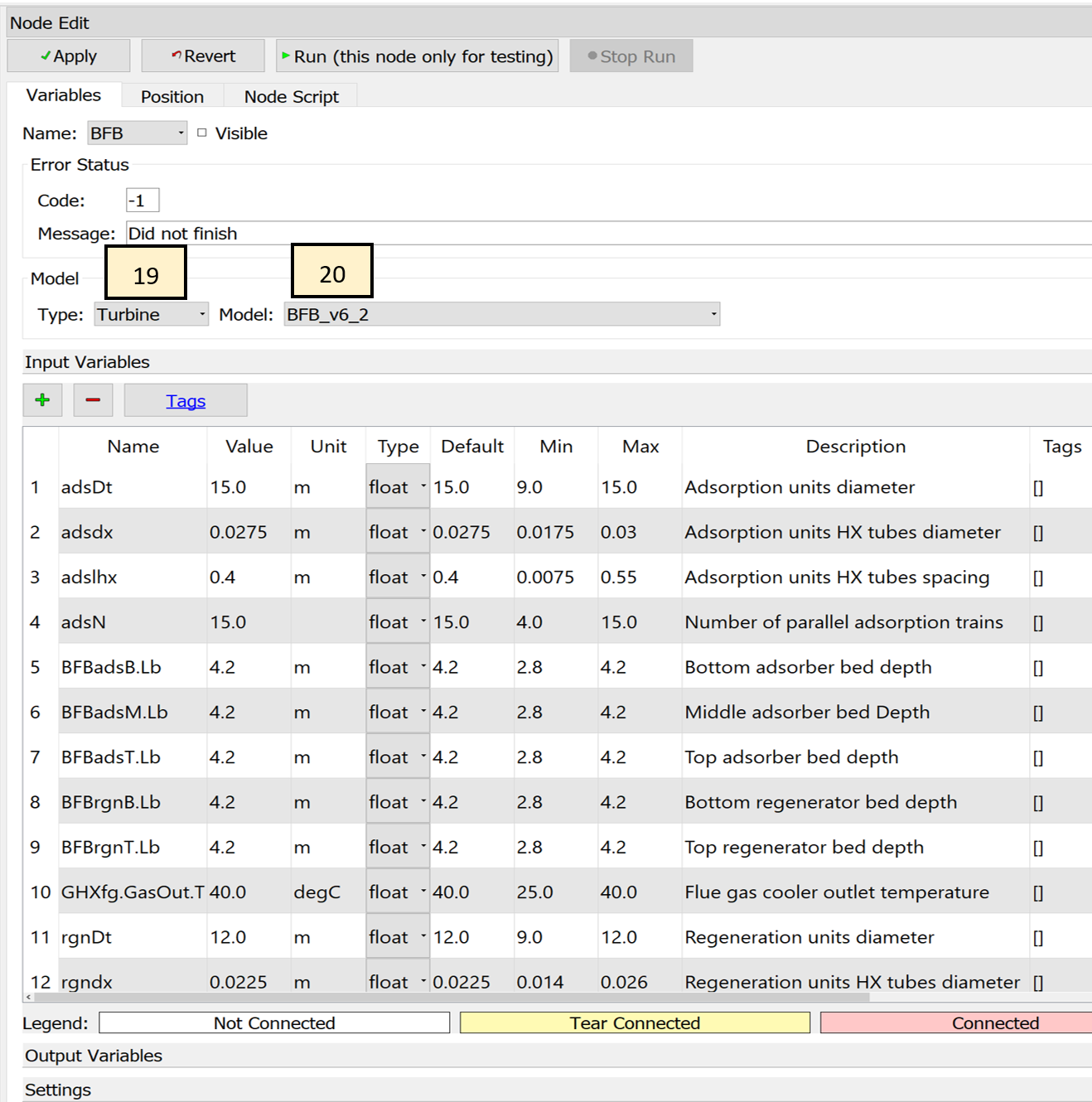Open the Node Script tab
This screenshot has width=1092, height=1102.
click(291, 96)
